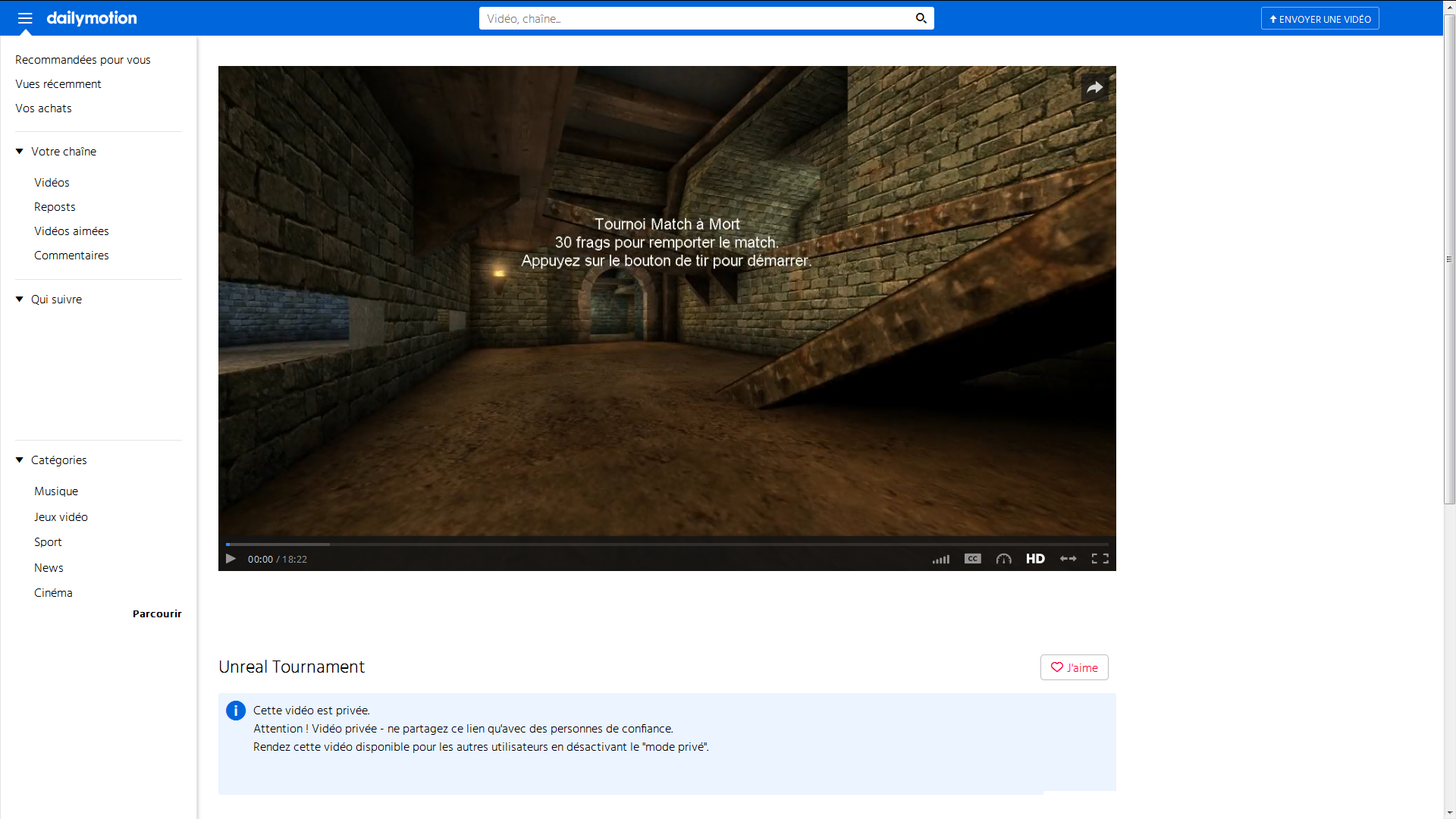This screenshot has width=1456, height=819.
Task: Open the hamburger menu icon
Action: (x=25, y=18)
